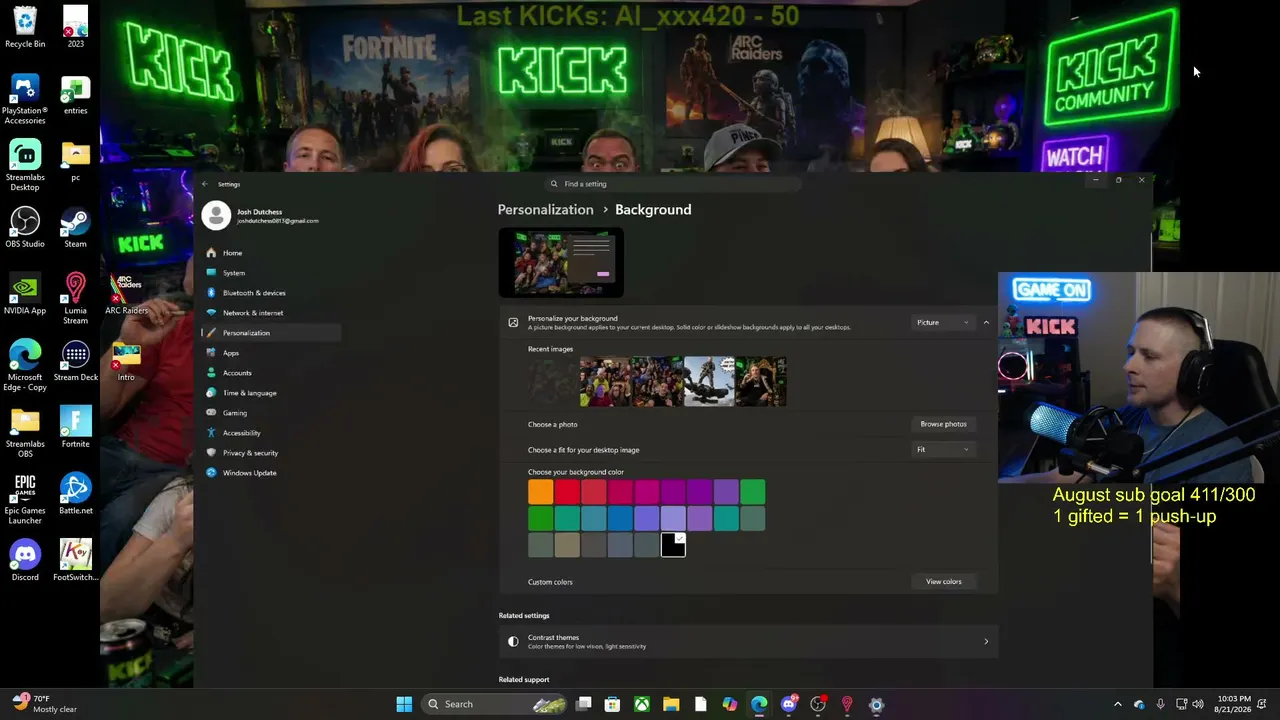Open Privacy & security settings
The image size is (1280, 720).
[x=271, y=453]
